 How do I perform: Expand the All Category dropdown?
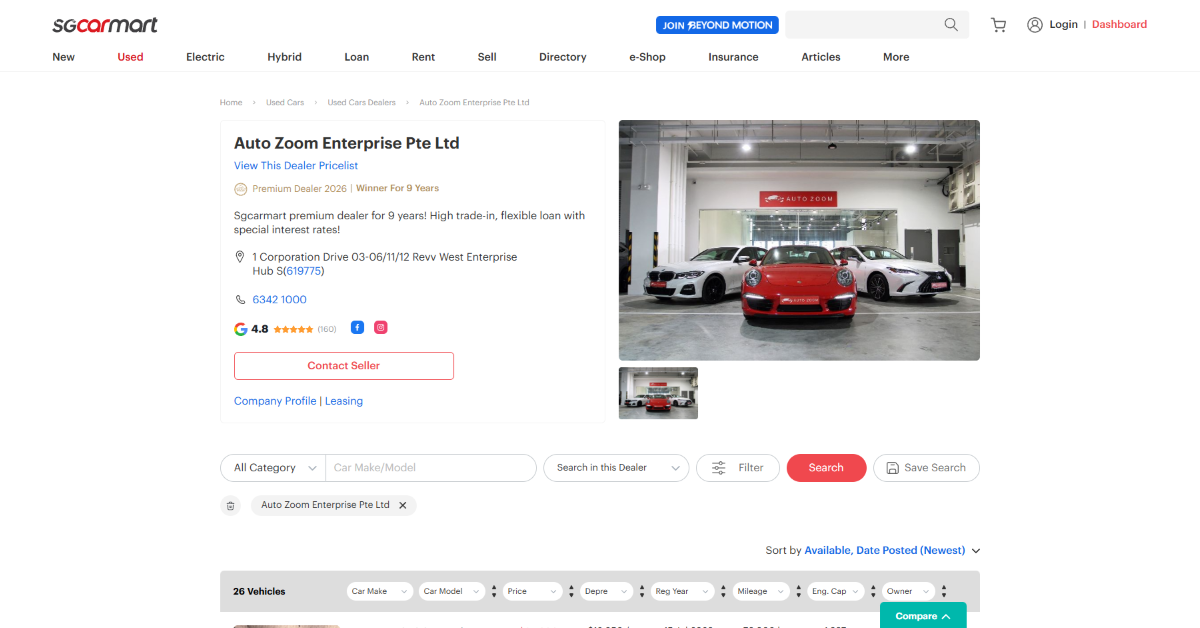click(273, 468)
